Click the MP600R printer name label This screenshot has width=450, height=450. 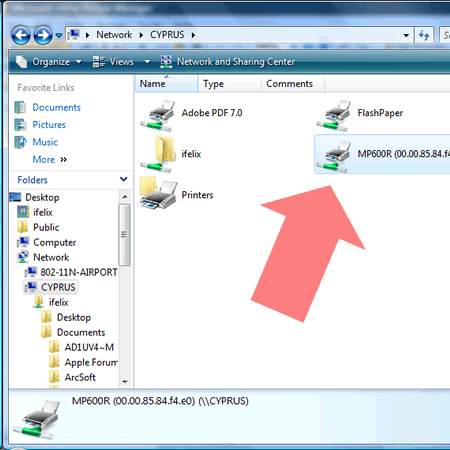click(404, 154)
